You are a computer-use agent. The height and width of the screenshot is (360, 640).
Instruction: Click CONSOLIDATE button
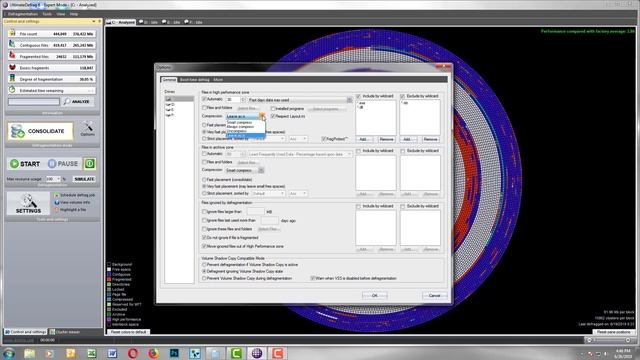(40, 131)
